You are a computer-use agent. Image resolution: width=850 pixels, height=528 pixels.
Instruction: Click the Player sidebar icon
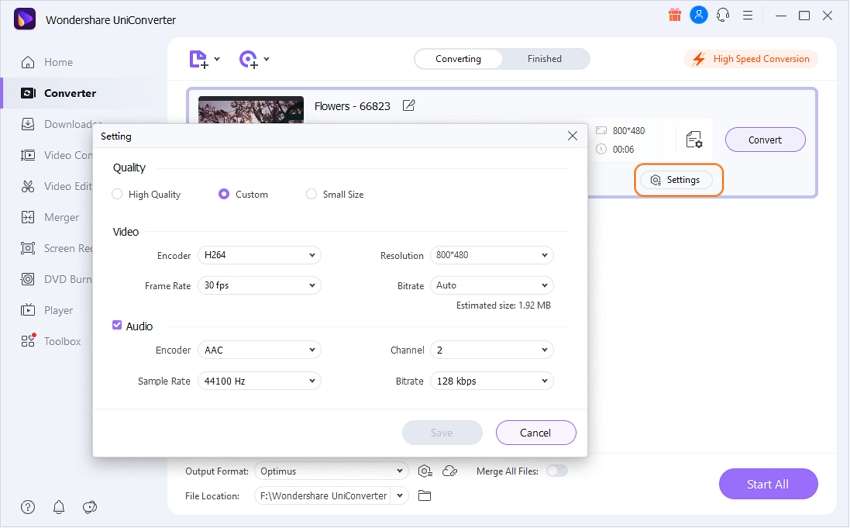coord(28,311)
